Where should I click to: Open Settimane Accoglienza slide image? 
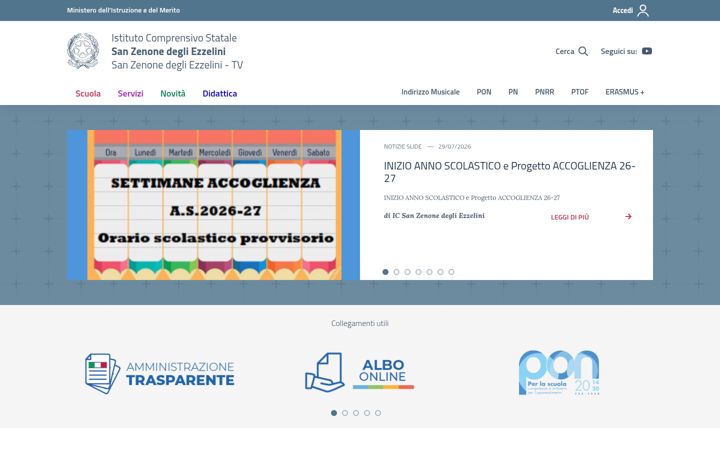coord(214,205)
